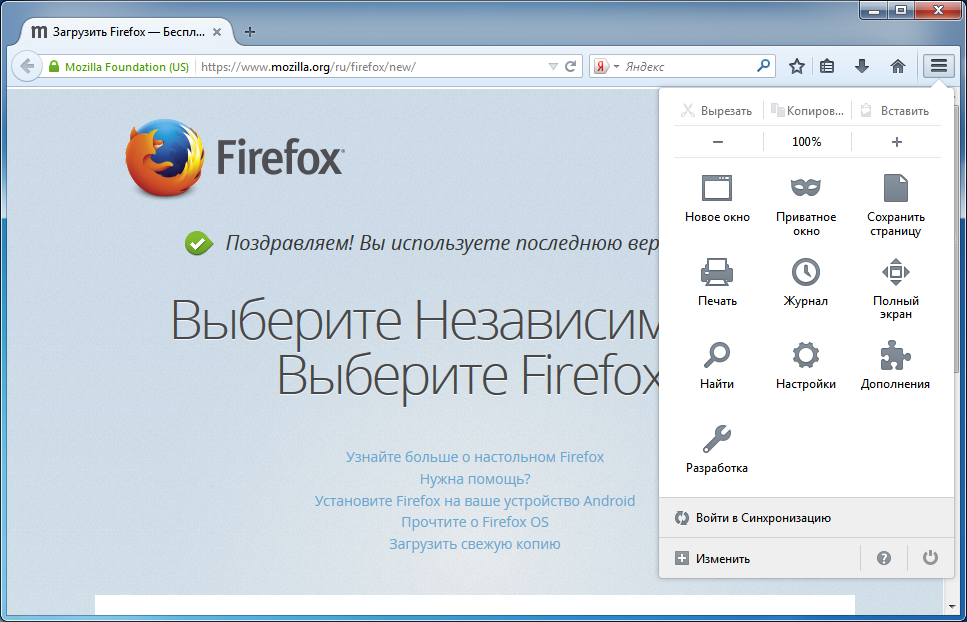Go back with the back arrow
Viewport: 967px width, 622px height.
27,66
